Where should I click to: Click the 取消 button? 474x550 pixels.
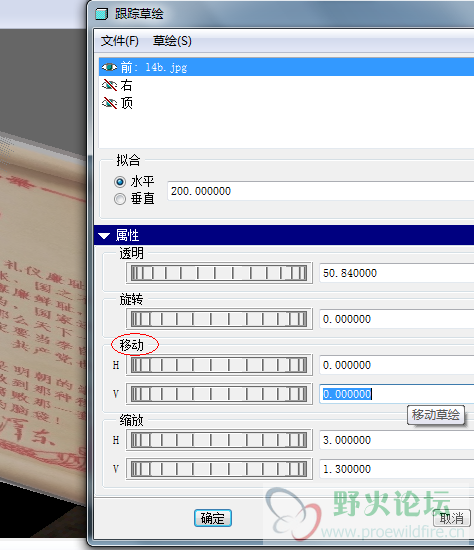pos(452,518)
